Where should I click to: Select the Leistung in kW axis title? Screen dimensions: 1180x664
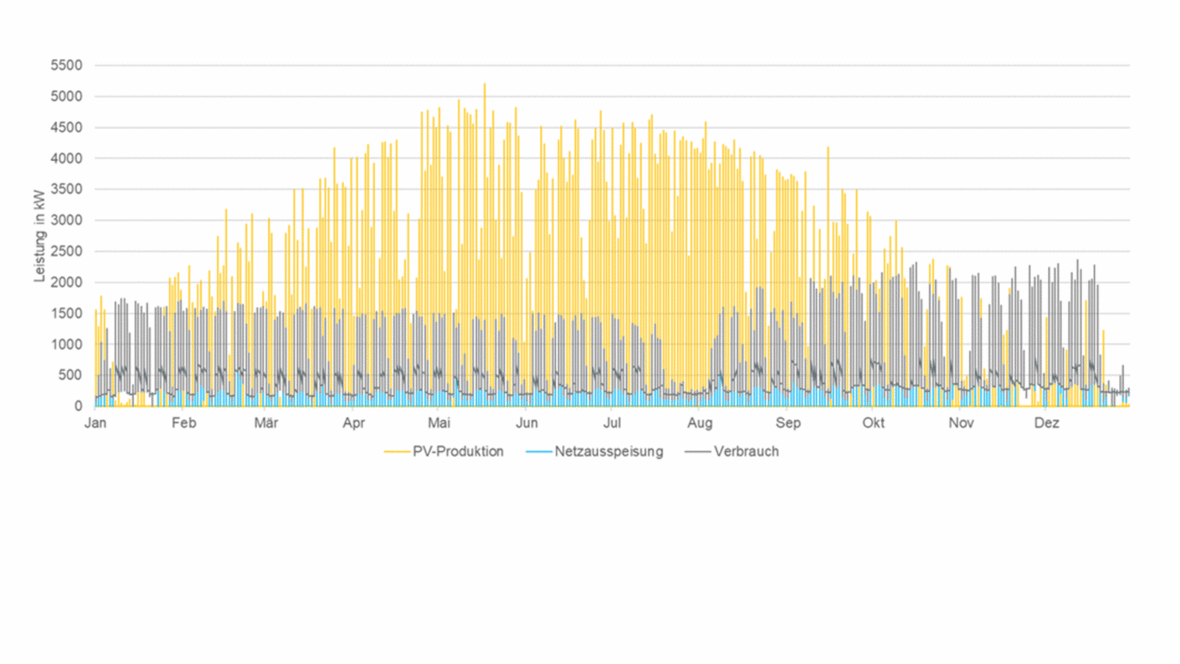click(x=41, y=236)
